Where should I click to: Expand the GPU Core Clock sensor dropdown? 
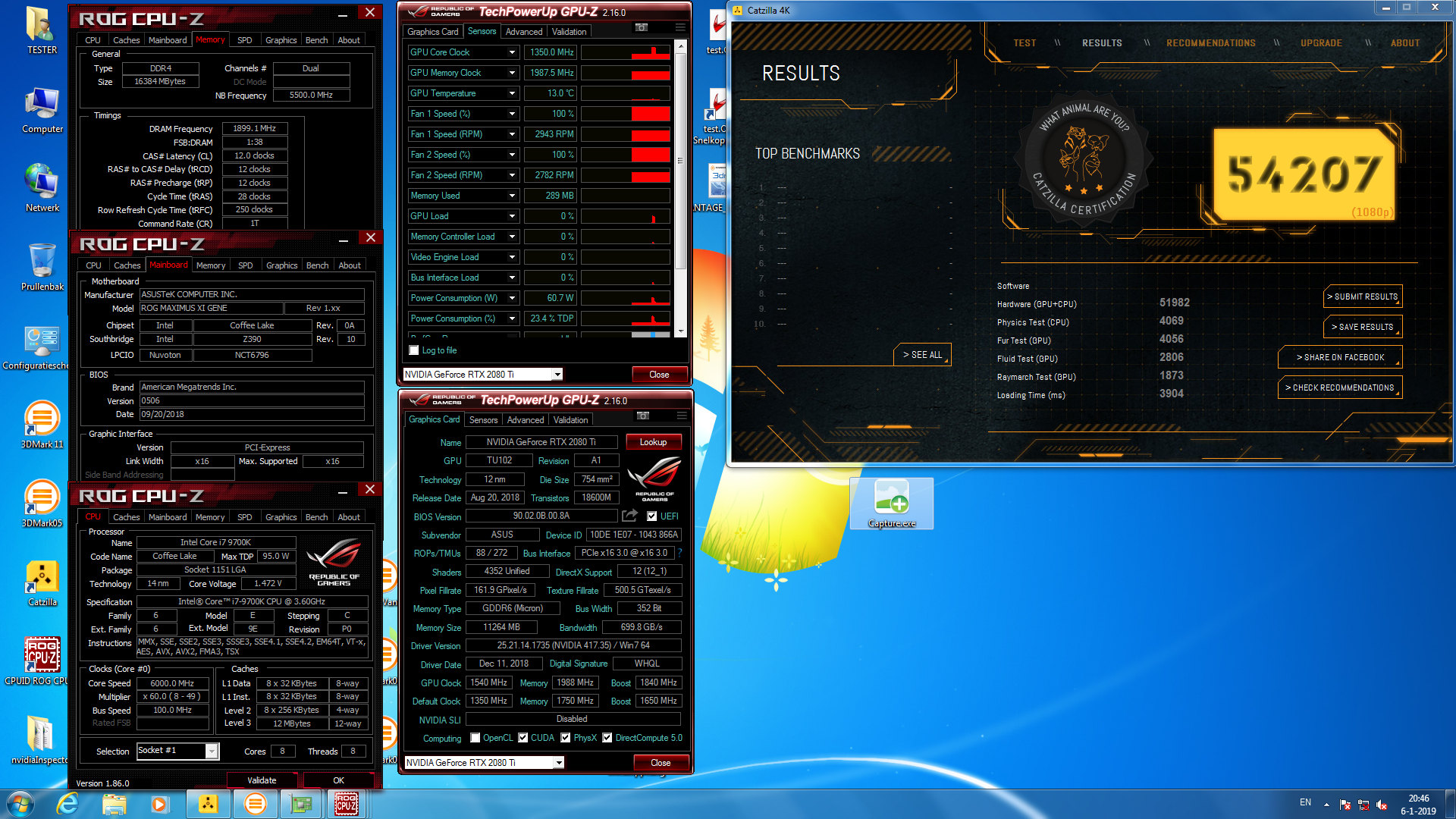512,52
